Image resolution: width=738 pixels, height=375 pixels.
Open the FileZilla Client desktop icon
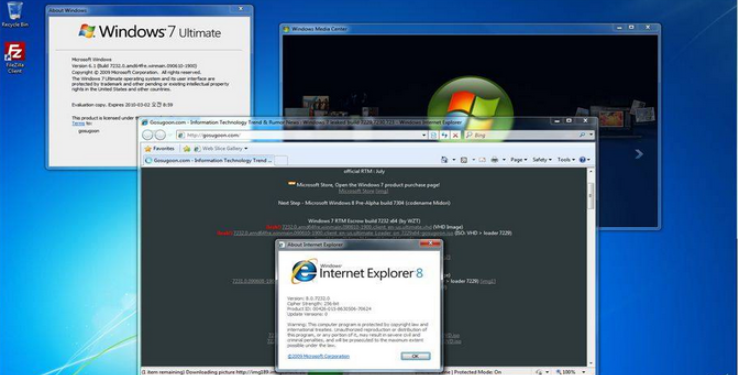pyautogui.click(x=15, y=57)
